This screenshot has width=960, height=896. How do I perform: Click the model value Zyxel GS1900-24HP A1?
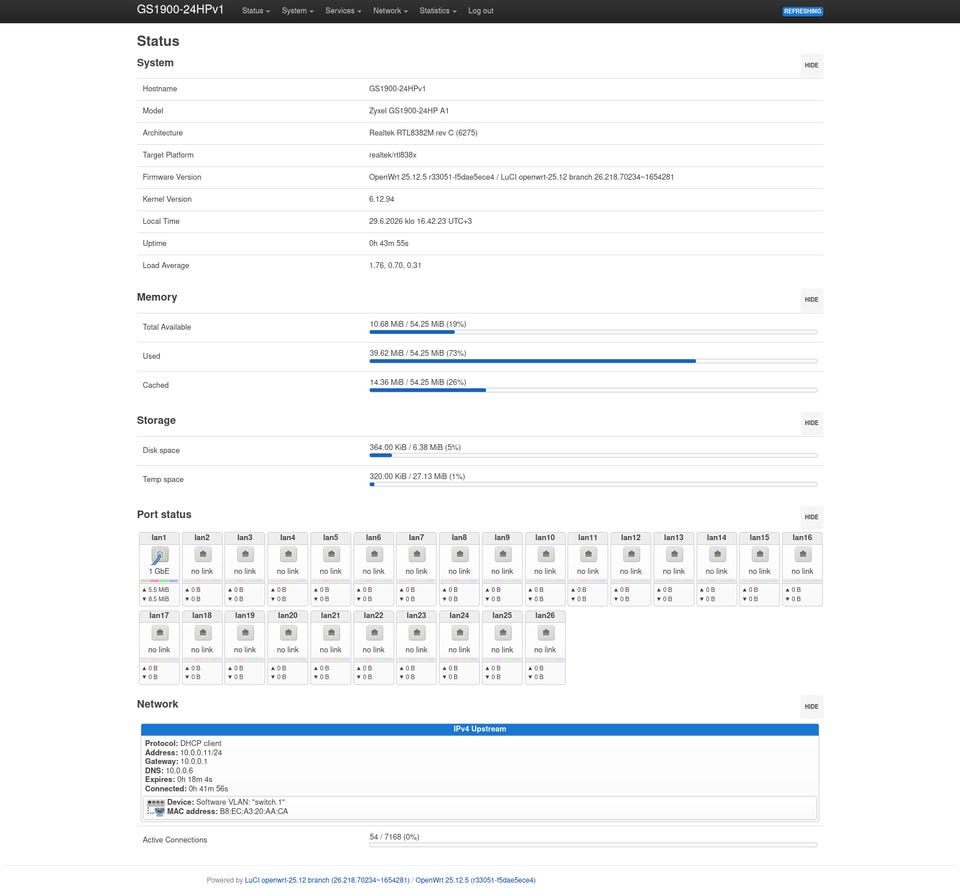[409, 111]
